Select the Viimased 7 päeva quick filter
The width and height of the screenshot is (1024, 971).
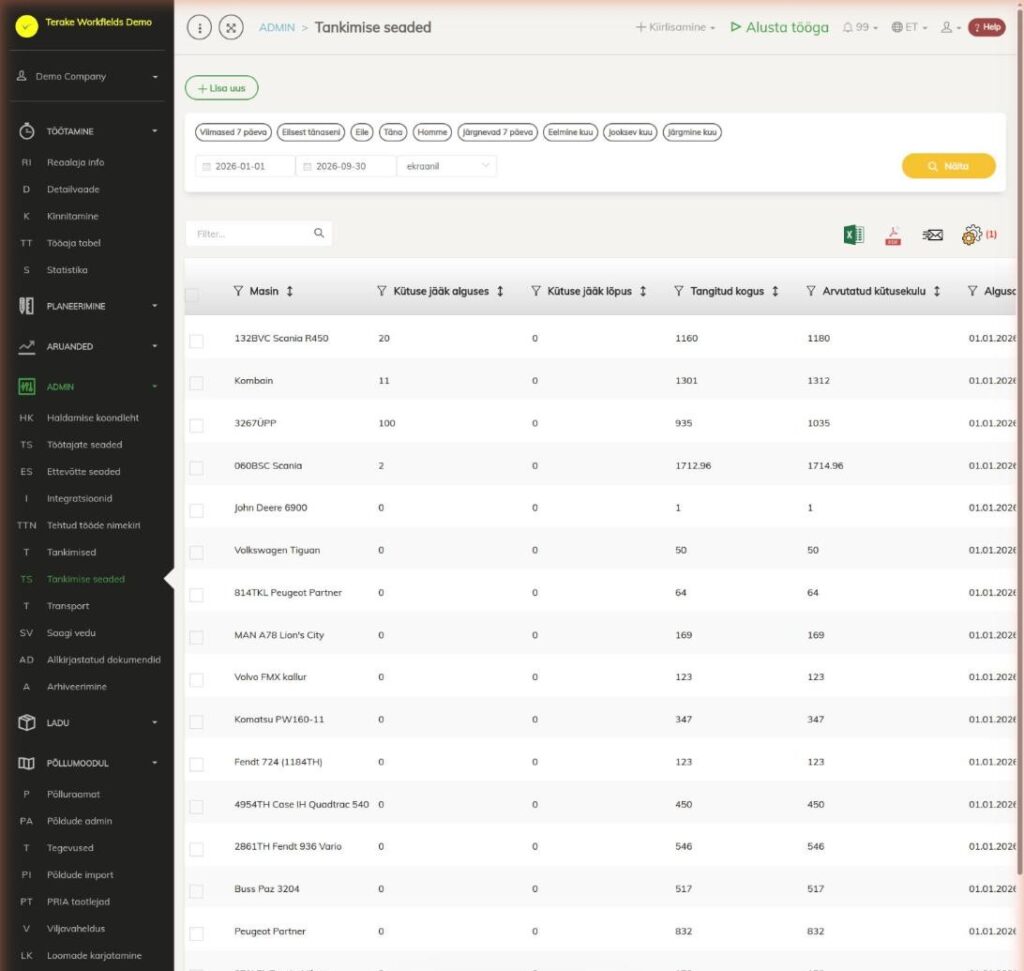(x=233, y=132)
